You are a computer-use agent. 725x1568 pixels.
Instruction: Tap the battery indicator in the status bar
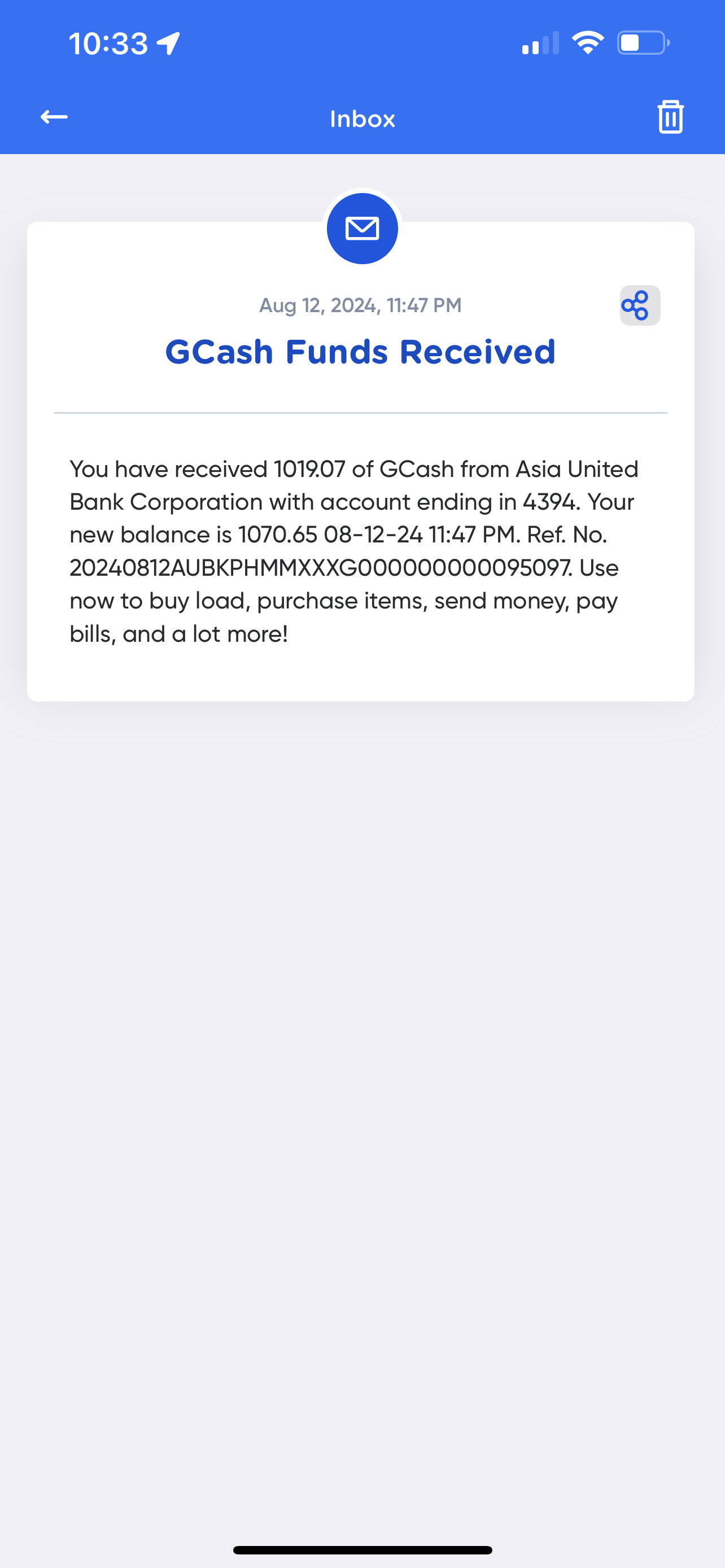(x=644, y=43)
